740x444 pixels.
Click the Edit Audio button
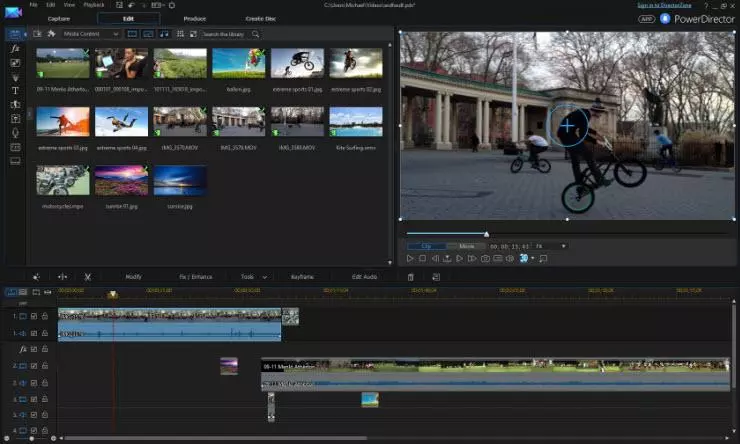(364, 276)
